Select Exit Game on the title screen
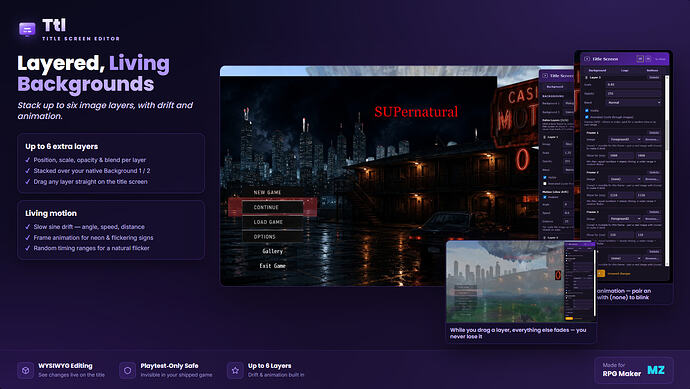The height and width of the screenshot is (389, 690). coord(272,266)
